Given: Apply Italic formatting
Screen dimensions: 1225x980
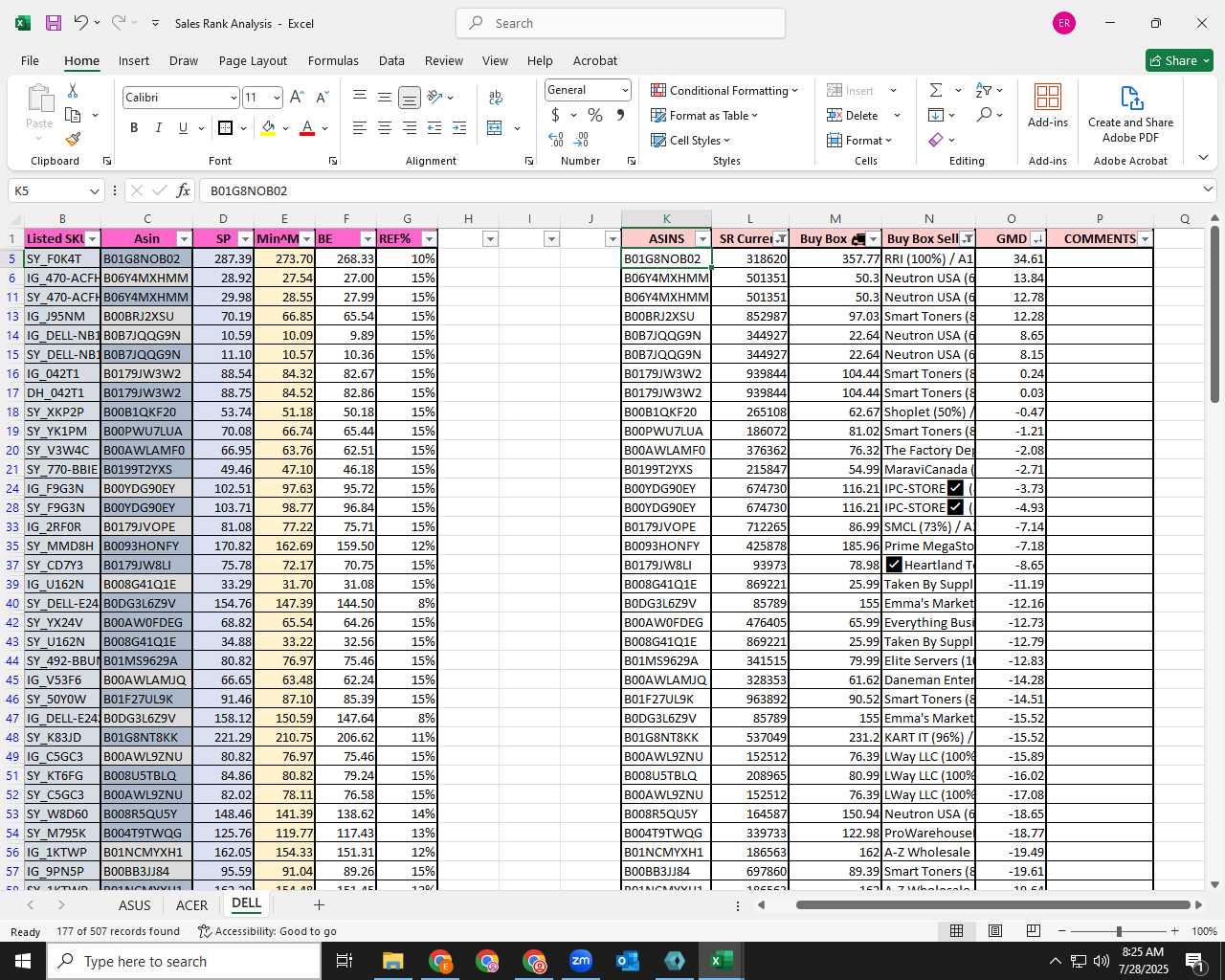Looking at the screenshot, I should tap(158, 128).
